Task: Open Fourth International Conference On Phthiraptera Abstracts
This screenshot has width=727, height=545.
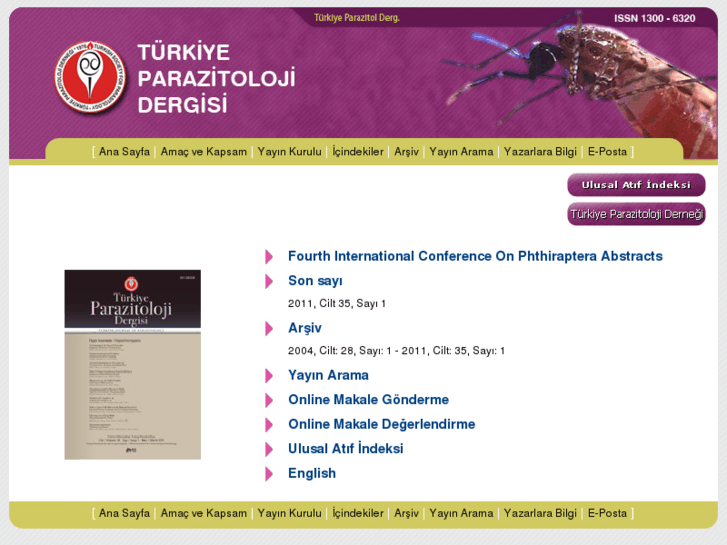Action: click(x=475, y=256)
